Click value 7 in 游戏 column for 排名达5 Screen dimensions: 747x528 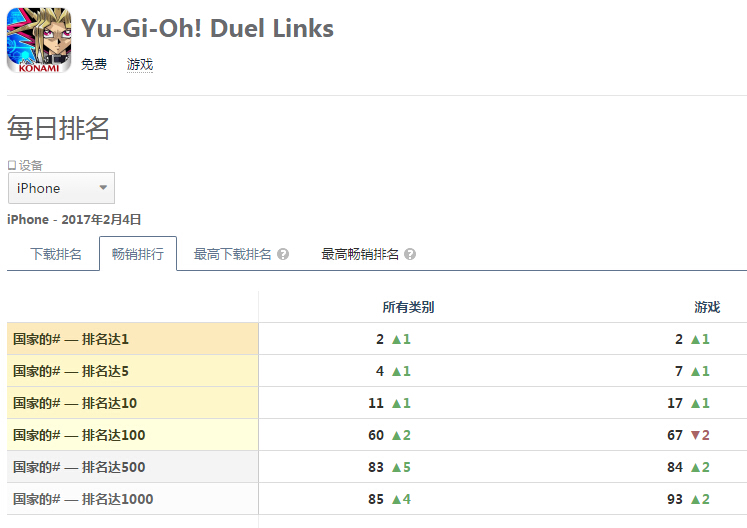pyautogui.click(x=679, y=371)
